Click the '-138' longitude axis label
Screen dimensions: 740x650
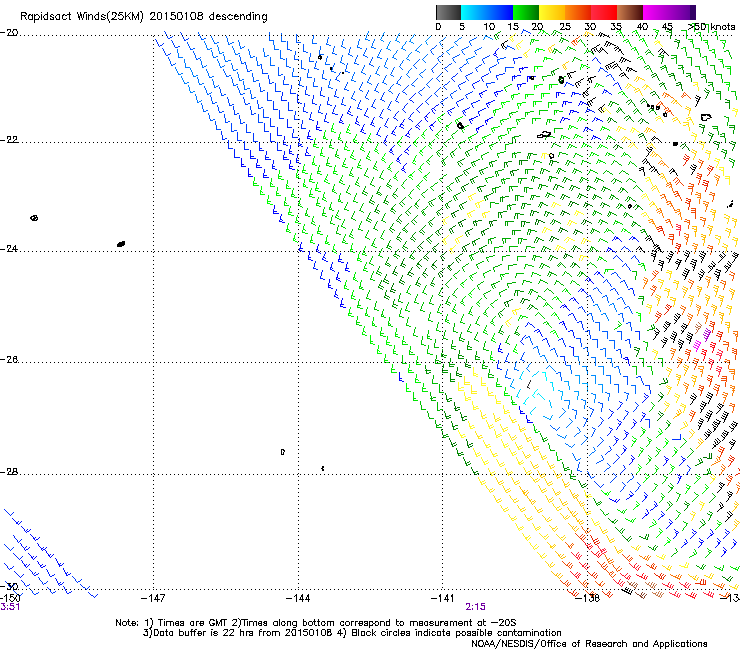coord(588,599)
